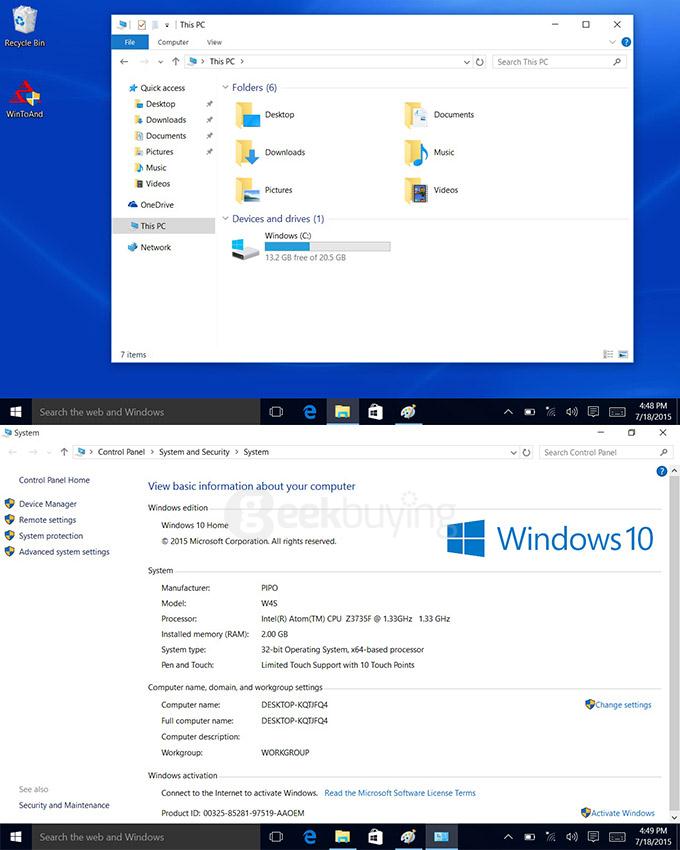
Task: Open Paint app icon on upper taskbar
Action: pyautogui.click(x=408, y=412)
